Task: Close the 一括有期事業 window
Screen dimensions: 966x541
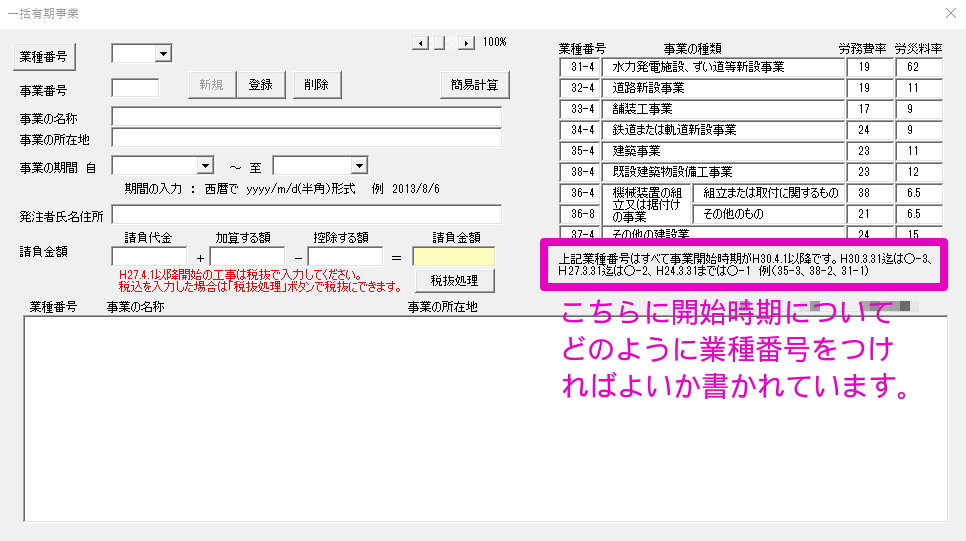Action: tap(950, 13)
